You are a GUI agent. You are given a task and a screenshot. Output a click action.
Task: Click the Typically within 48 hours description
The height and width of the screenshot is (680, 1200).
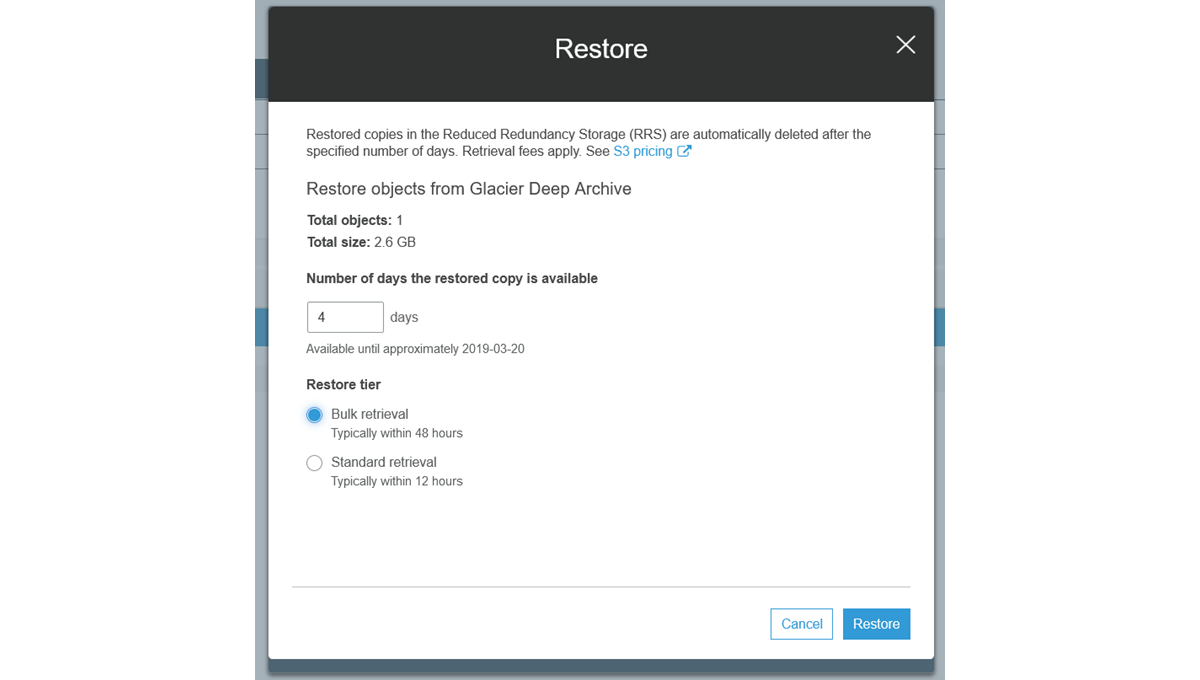tap(396, 433)
